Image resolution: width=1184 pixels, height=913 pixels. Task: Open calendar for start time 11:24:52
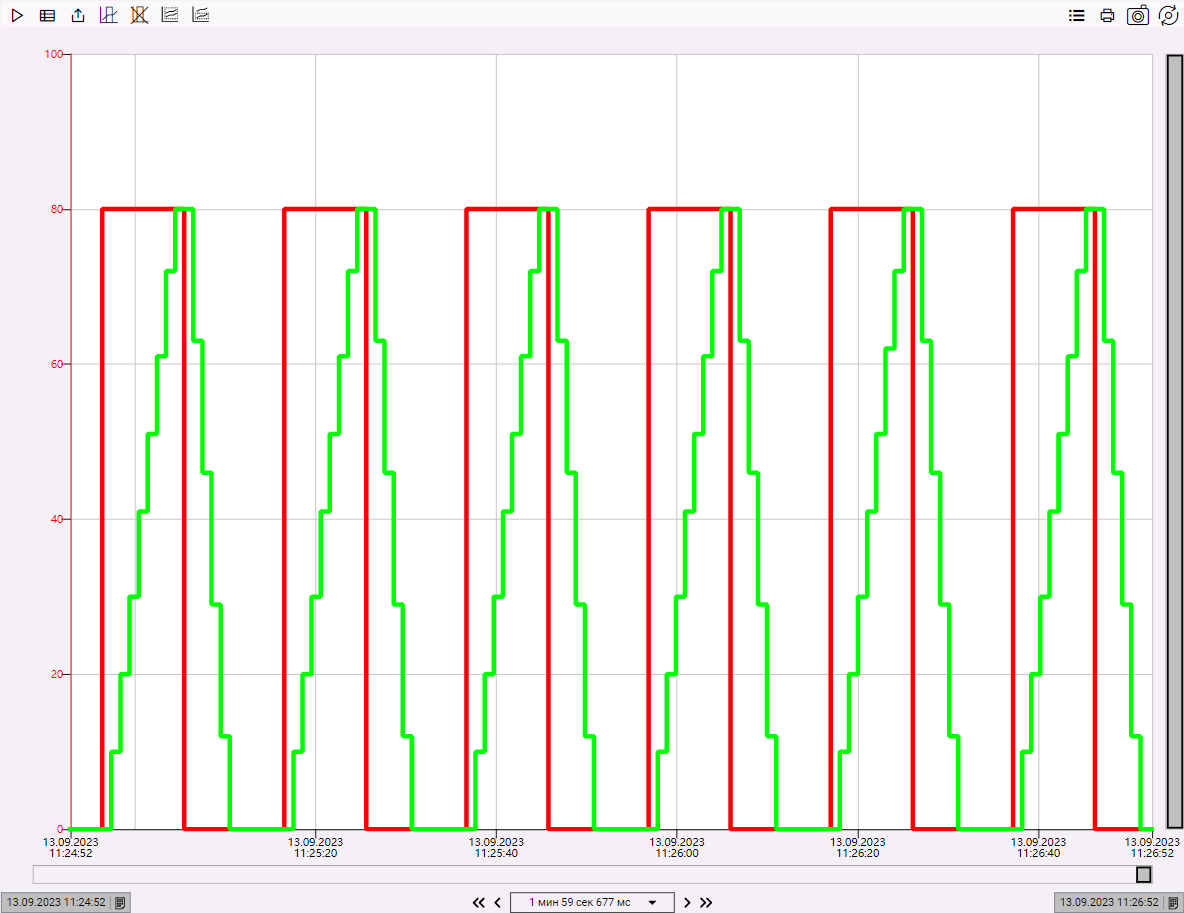119,902
